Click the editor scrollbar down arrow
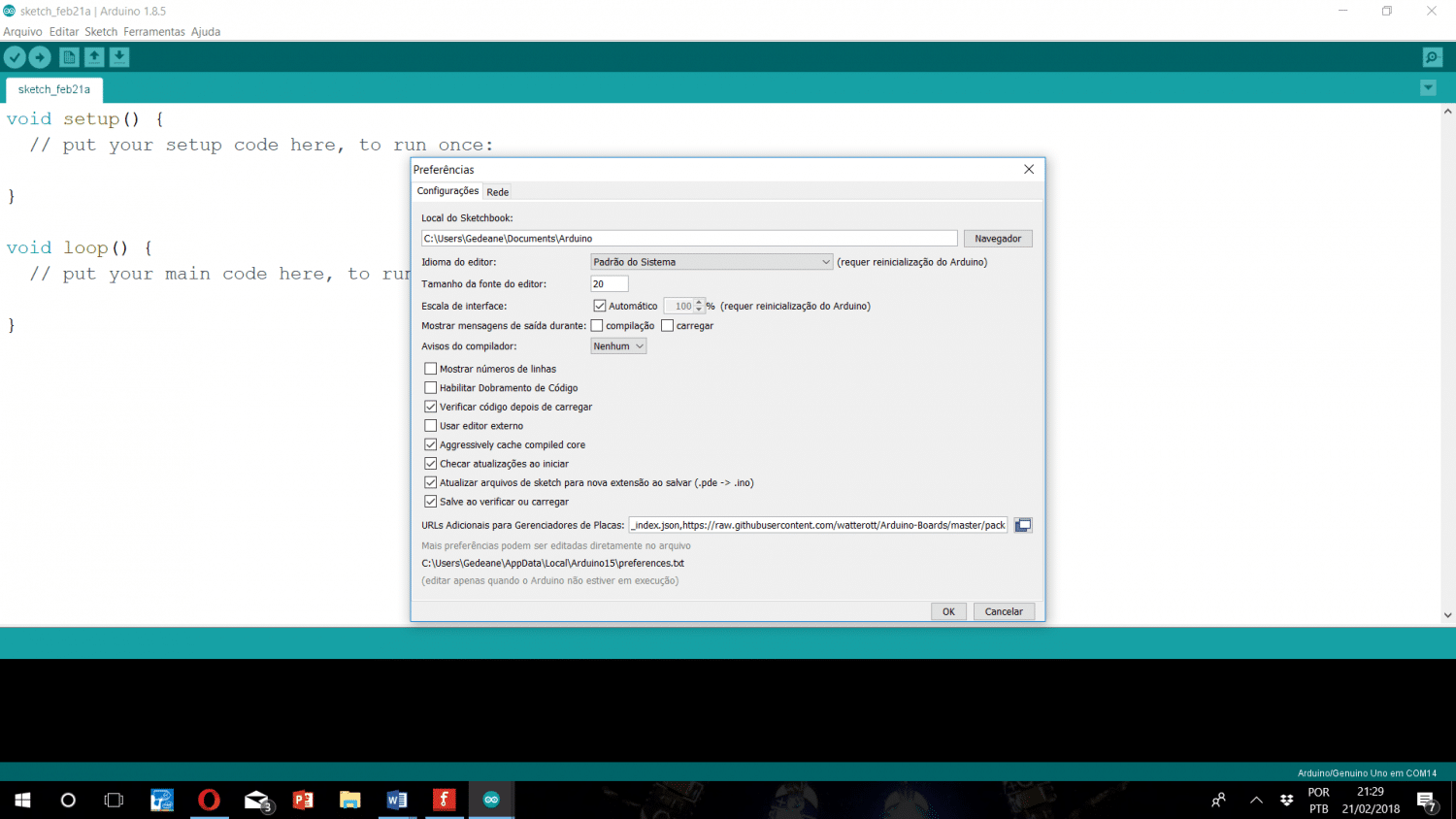Viewport: 1456px width, 819px height. point(1447,615)
